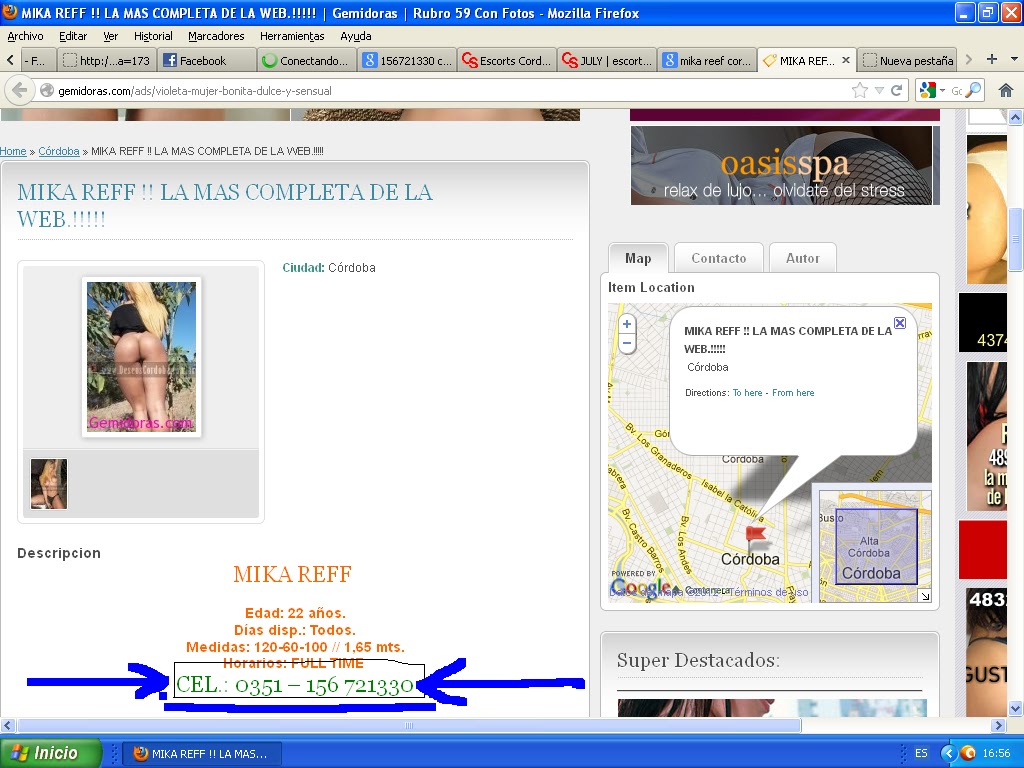Click the URL address field

(444, 90)
